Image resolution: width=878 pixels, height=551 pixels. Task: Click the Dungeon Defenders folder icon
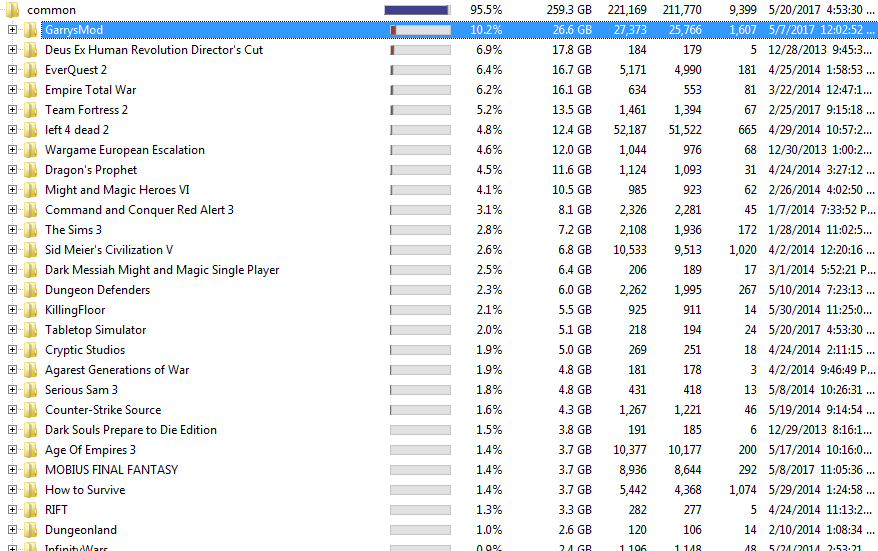click(30, 289)
